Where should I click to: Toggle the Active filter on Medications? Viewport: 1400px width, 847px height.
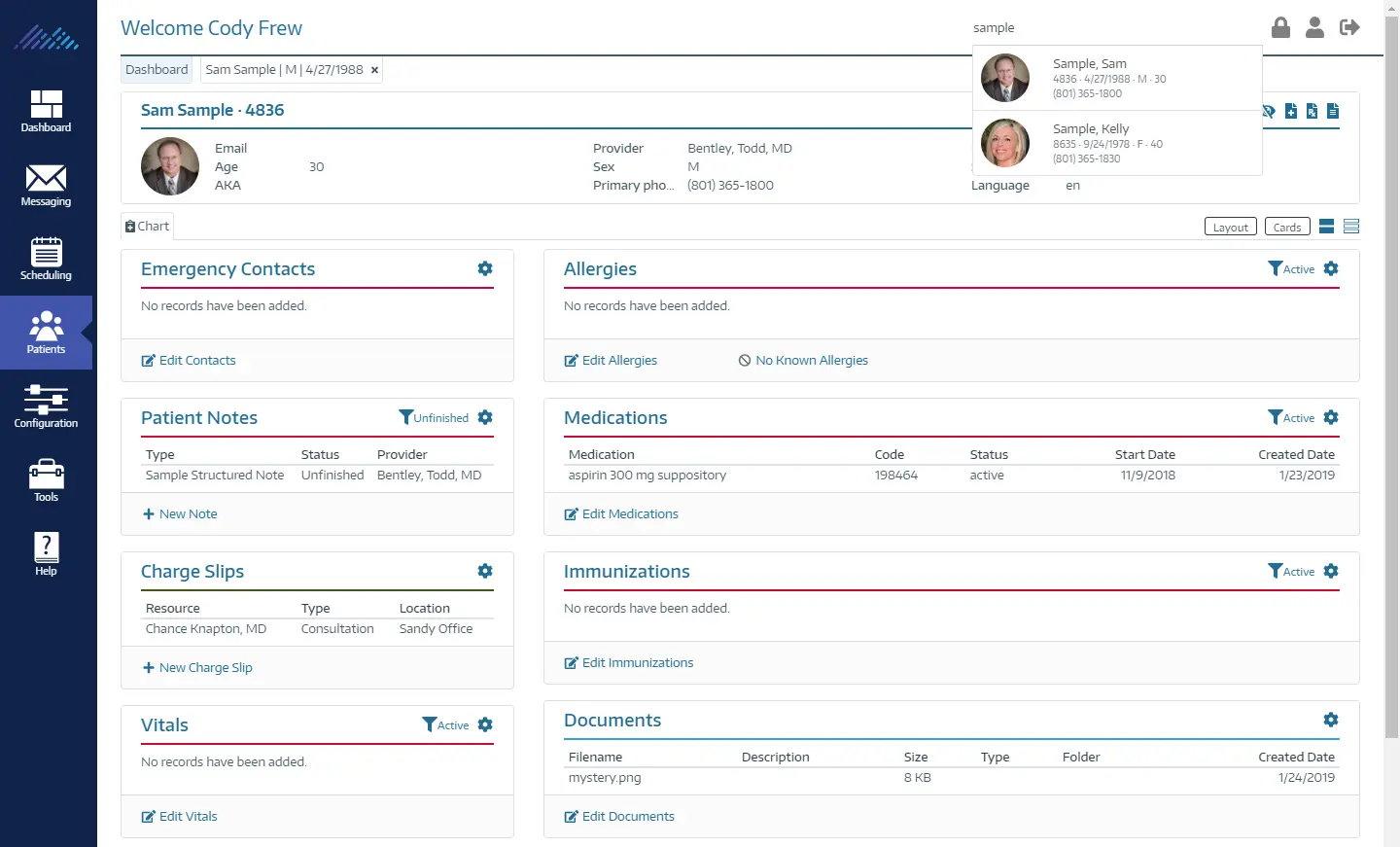click(1294, 417)
